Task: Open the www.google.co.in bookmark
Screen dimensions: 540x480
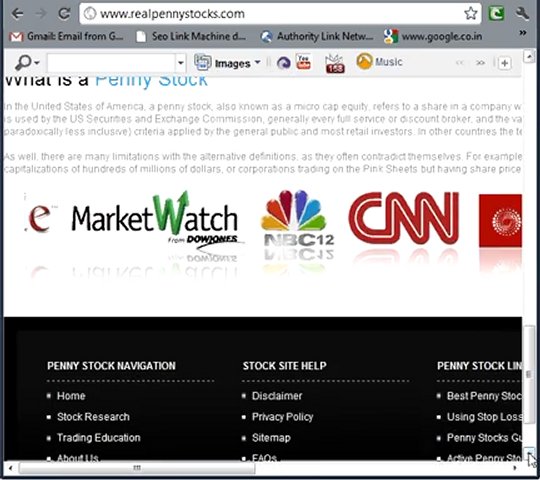Action: click(x=433, y=36)
